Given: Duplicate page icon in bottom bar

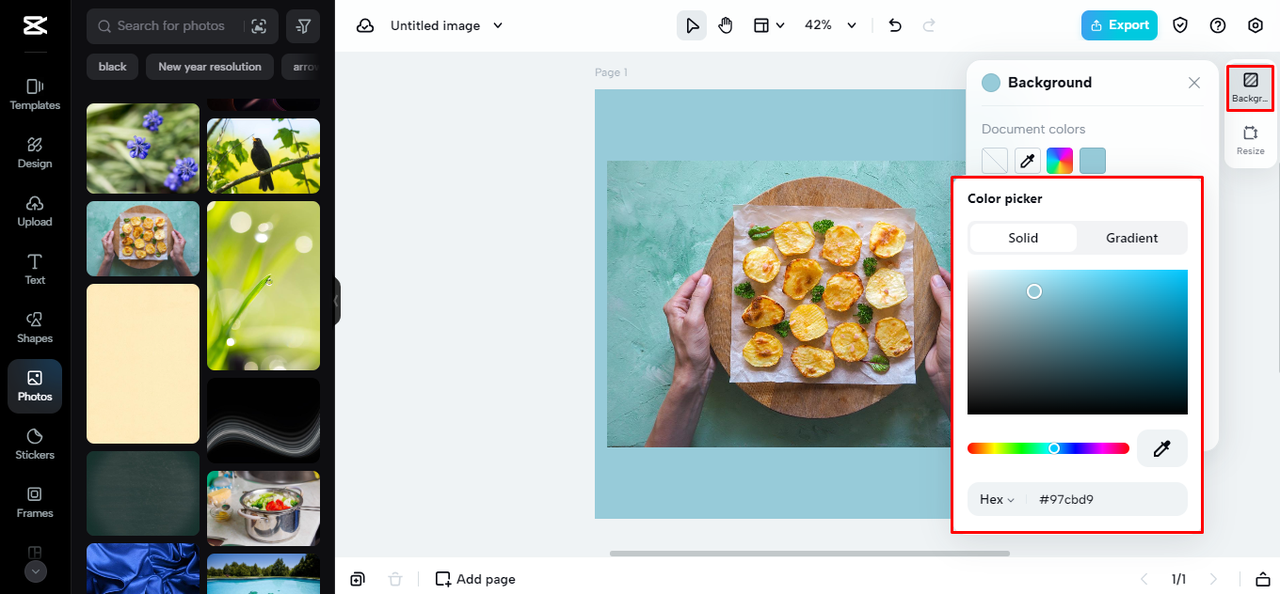Looking at the screenshot, I should pos(358,579).
